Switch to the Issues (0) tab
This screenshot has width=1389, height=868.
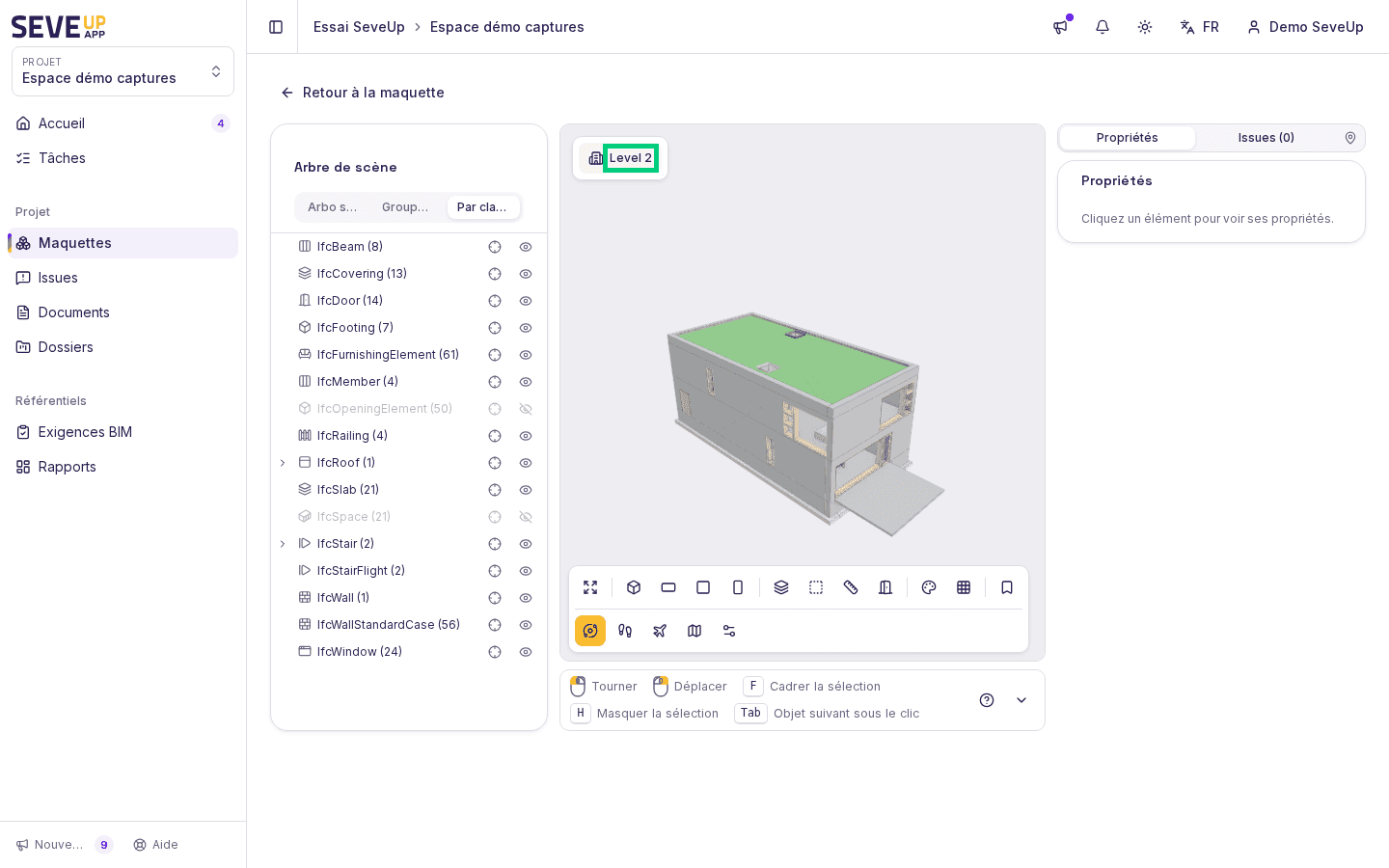pos(1266,138)
